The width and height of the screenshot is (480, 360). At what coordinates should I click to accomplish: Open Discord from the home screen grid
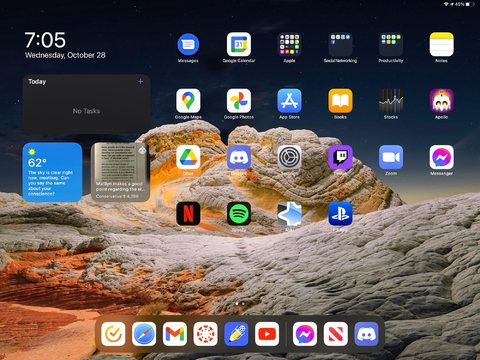[x=239, y=157]
